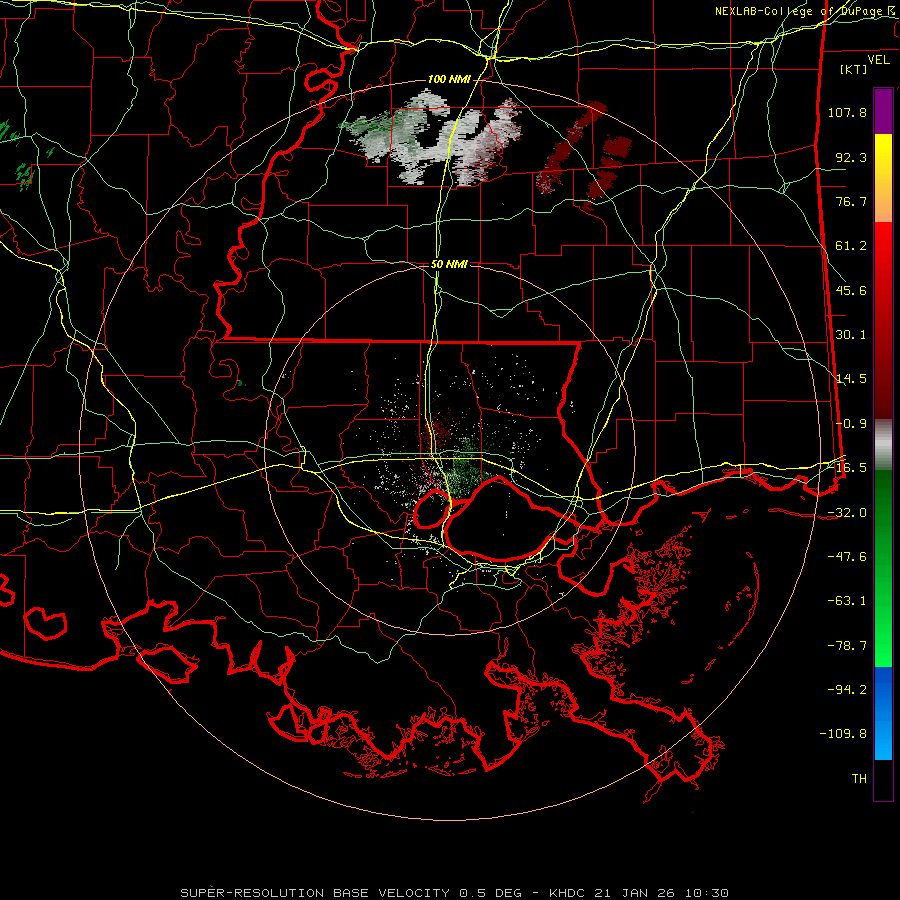Select the -94.2 legend value
This screenshot has width=900, height=900.
(x=847, y=690)
